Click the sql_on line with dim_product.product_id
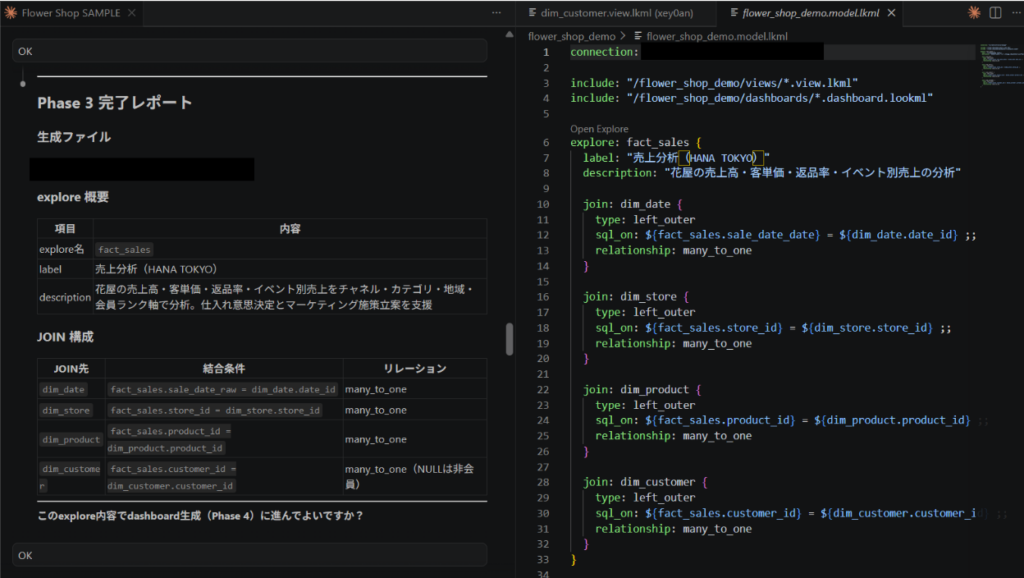The image size is (1024, 578). 792,420
